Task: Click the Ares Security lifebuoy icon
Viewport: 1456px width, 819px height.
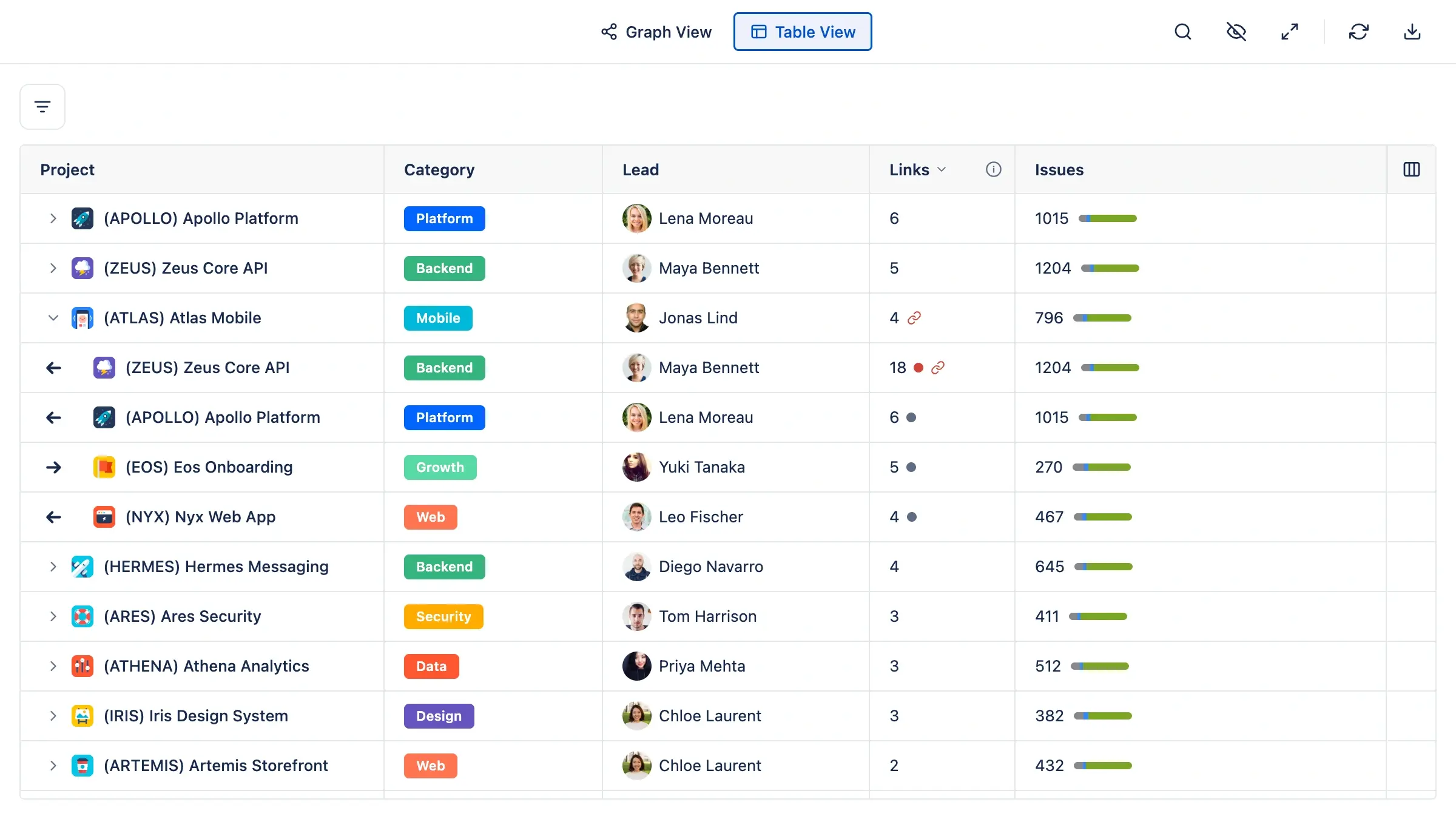Action: click(83, 616)
